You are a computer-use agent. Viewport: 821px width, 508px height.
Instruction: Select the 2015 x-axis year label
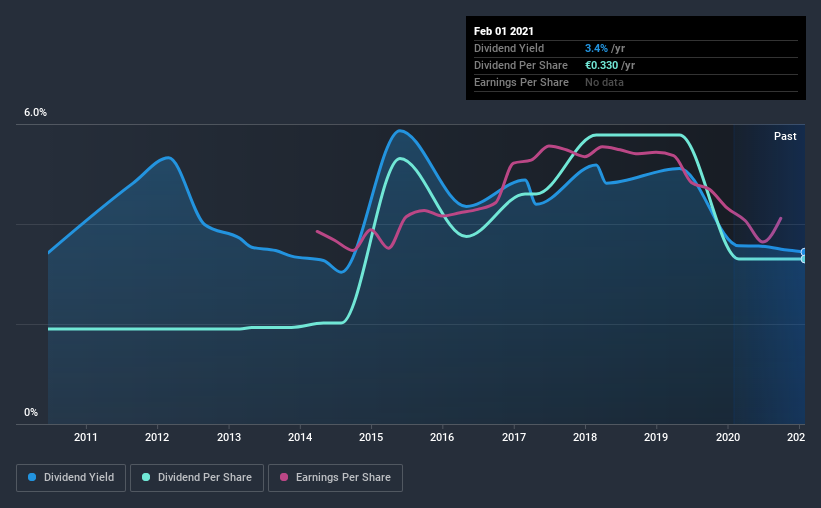pyautogui.click(x=371, y=437)
